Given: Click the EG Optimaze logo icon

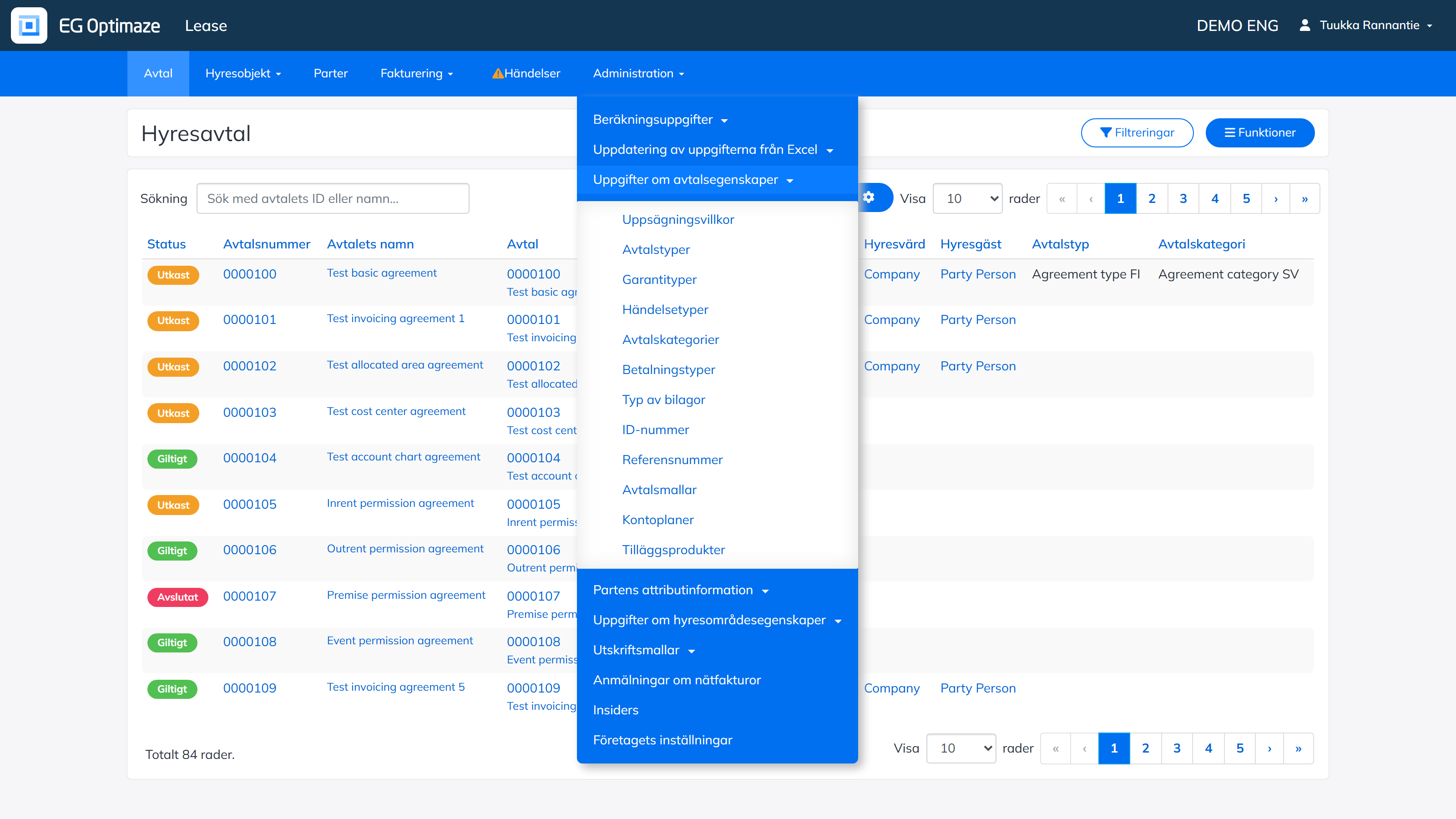Looking at the screenshot, I should (29, 25).
